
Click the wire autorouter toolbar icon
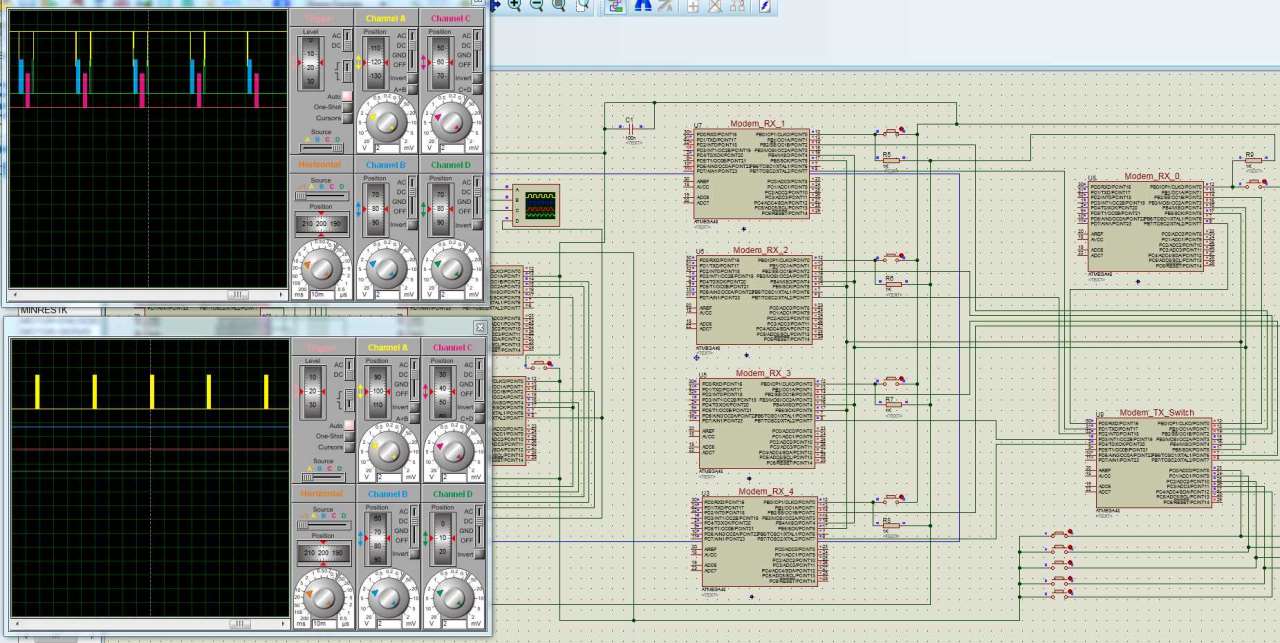click(x=616, y=6)
